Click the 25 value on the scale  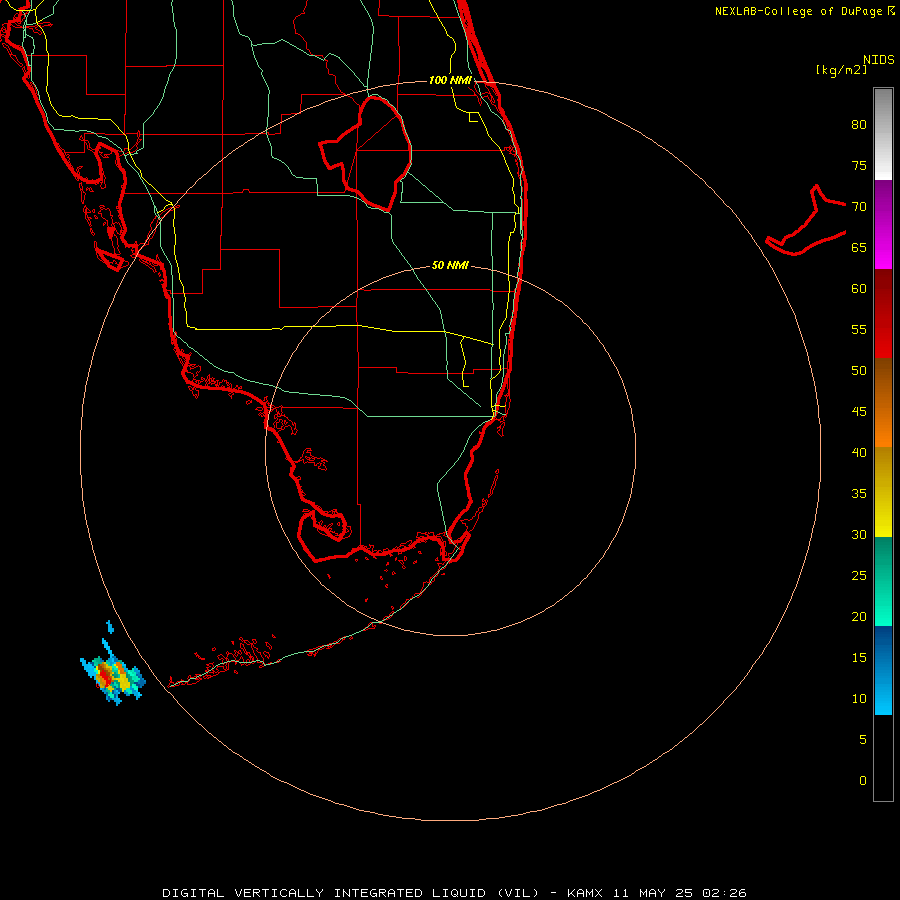click(x=859, y=576)
